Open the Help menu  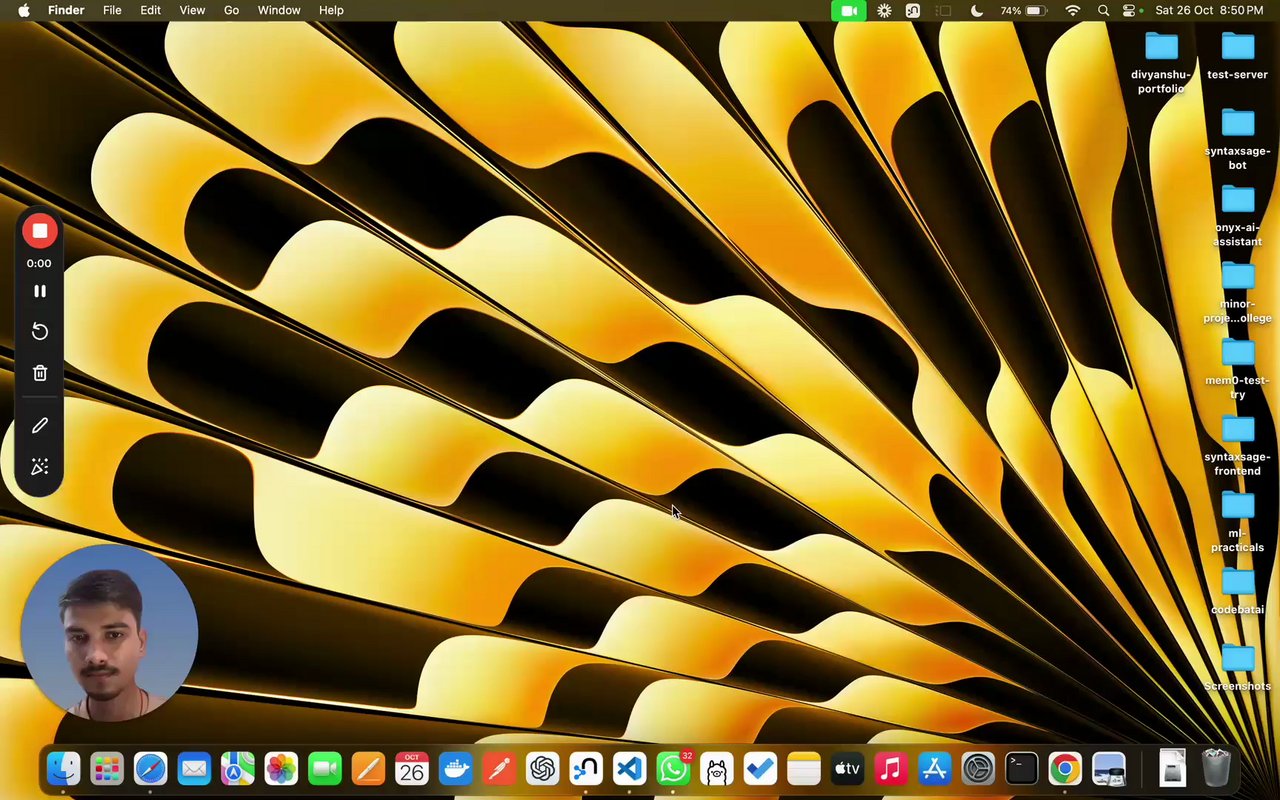click(331, 10)
